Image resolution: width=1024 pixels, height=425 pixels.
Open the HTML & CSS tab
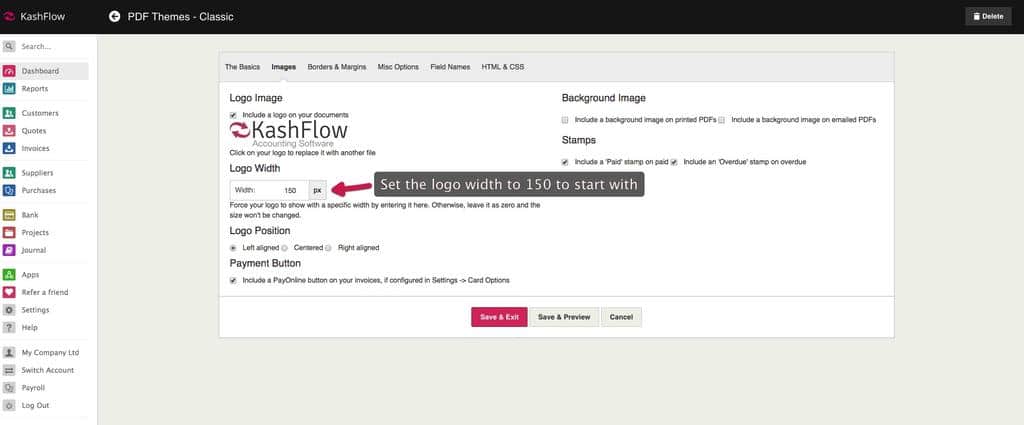(x=503, y=67)
